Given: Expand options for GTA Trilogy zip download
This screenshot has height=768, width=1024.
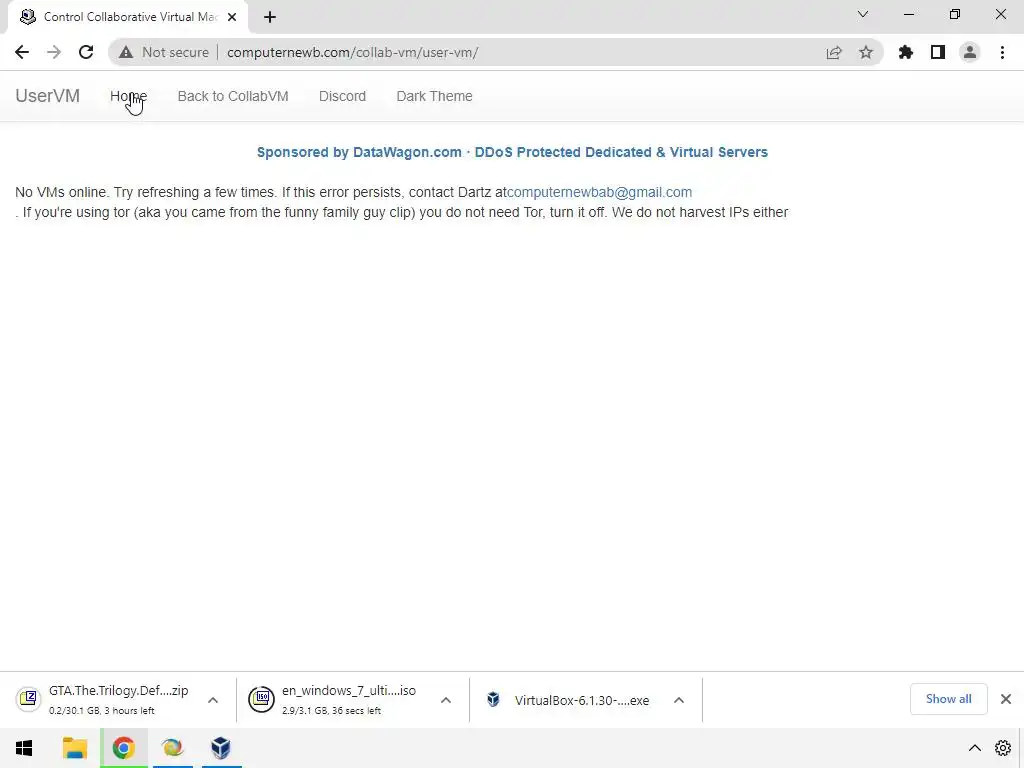Looking at the screenshot, I should (x=213, y=700).
